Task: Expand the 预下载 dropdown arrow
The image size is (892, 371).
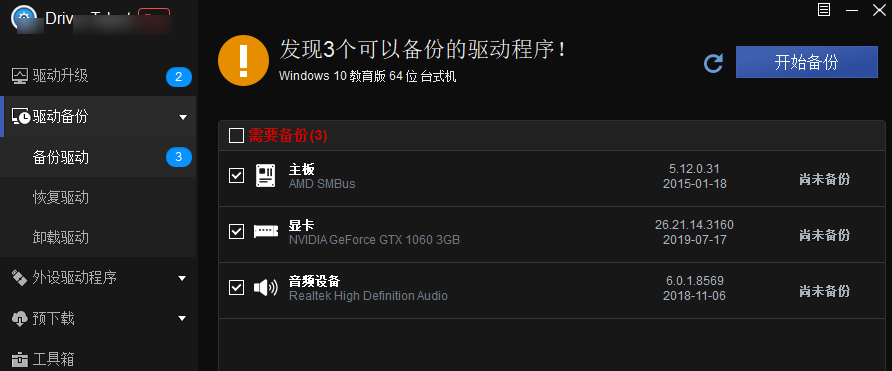Action: tap(182, 319)
